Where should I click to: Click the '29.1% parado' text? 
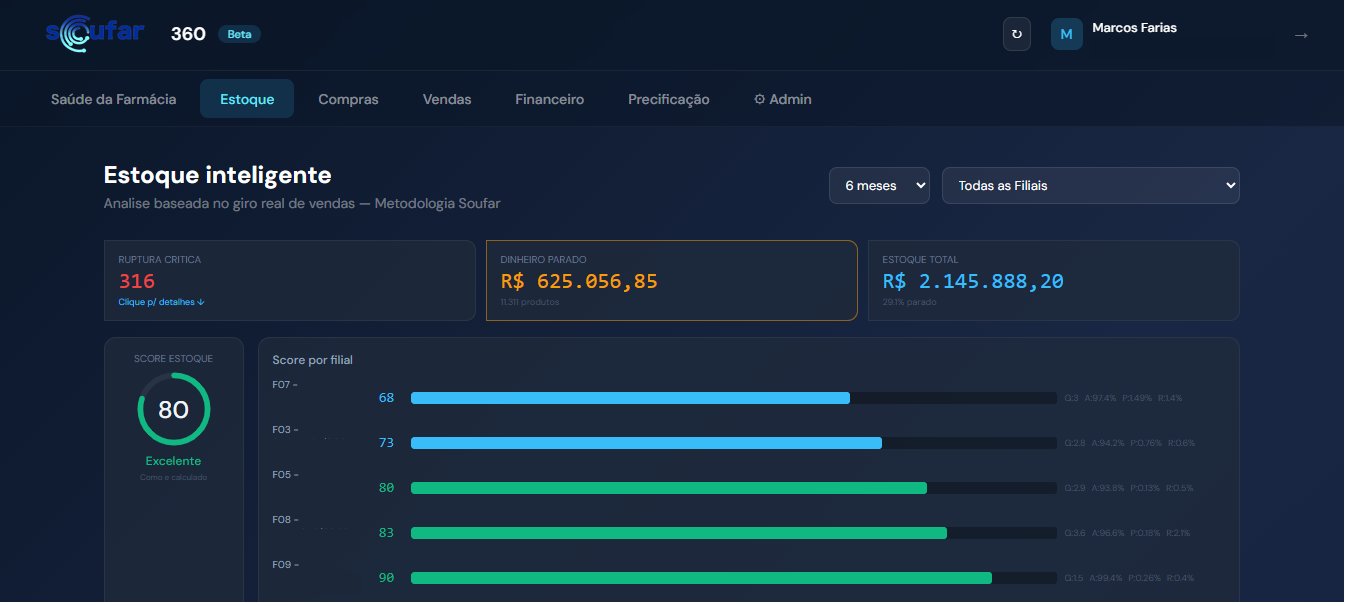(910, 301)
